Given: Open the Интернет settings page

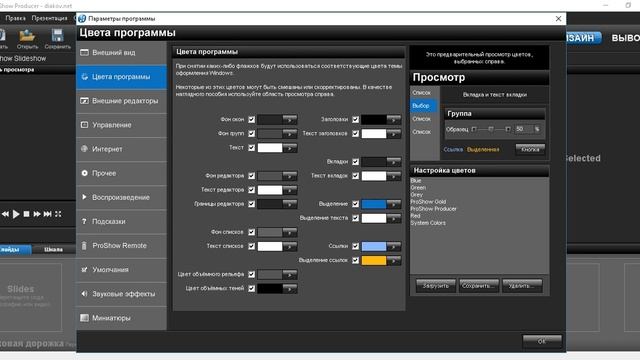Looking at the screenshot, I should [x=121, y=149].
